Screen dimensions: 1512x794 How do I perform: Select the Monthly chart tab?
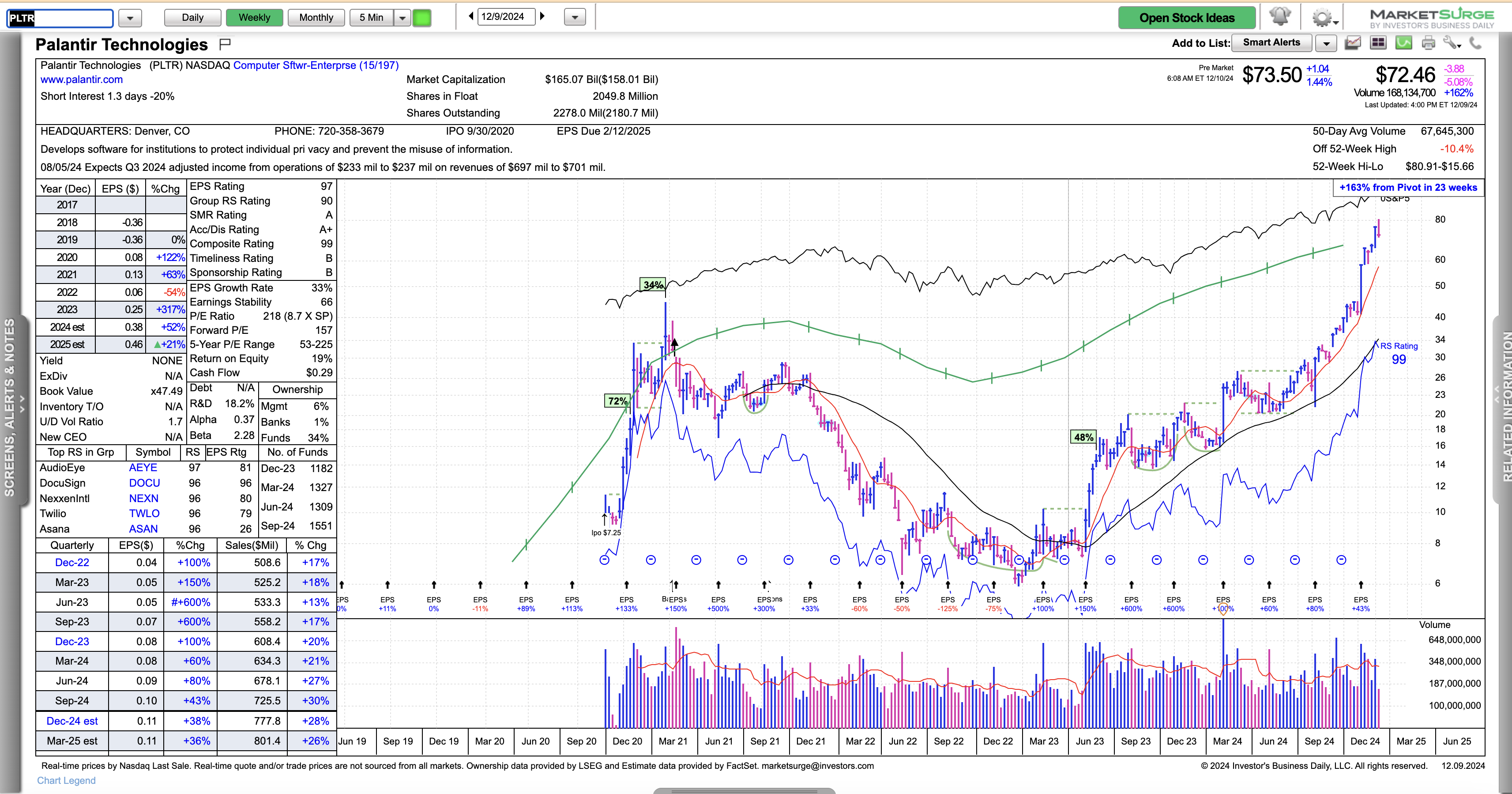(316, 18)
